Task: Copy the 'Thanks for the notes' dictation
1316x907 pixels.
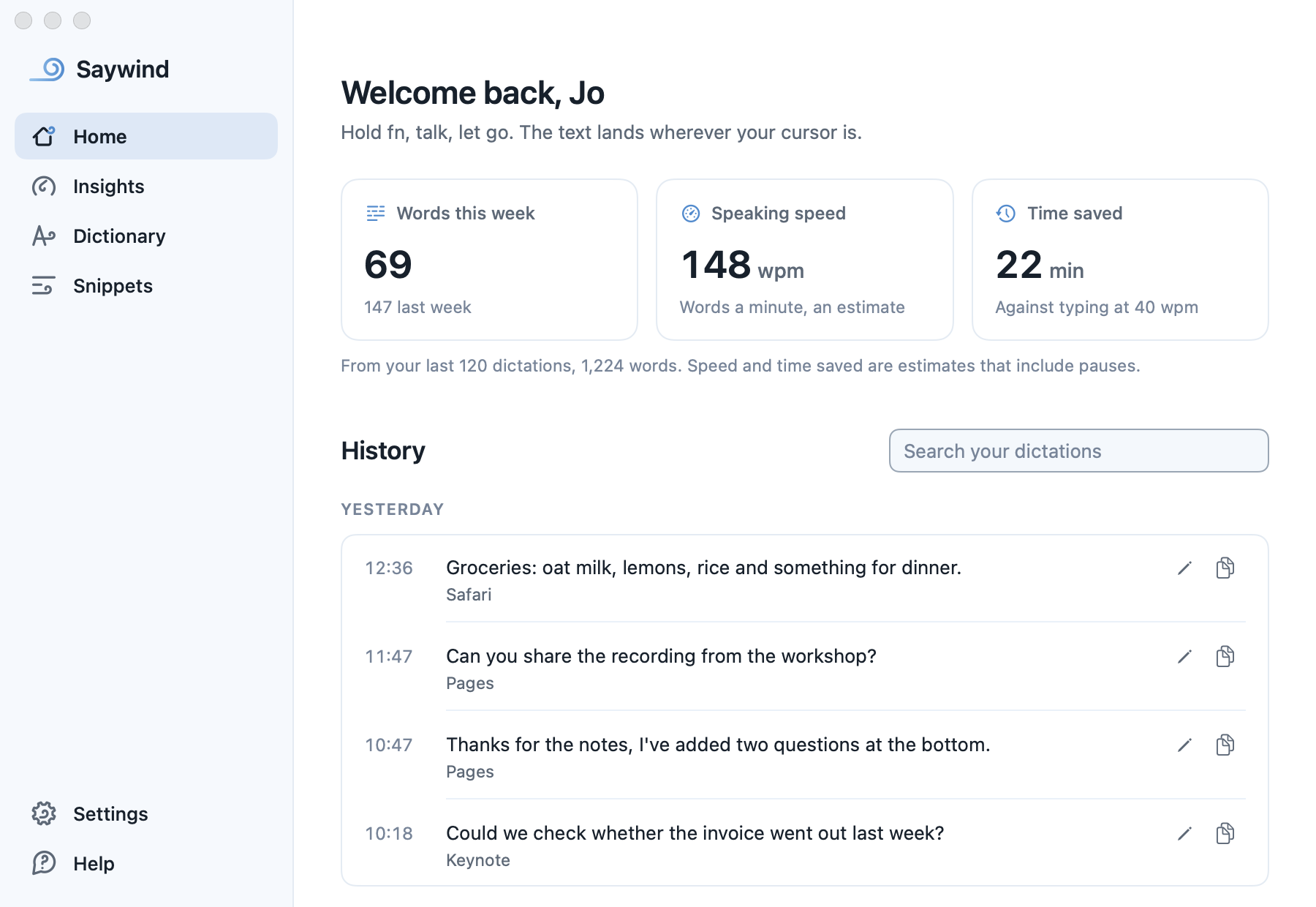Action: (1225, 745)
